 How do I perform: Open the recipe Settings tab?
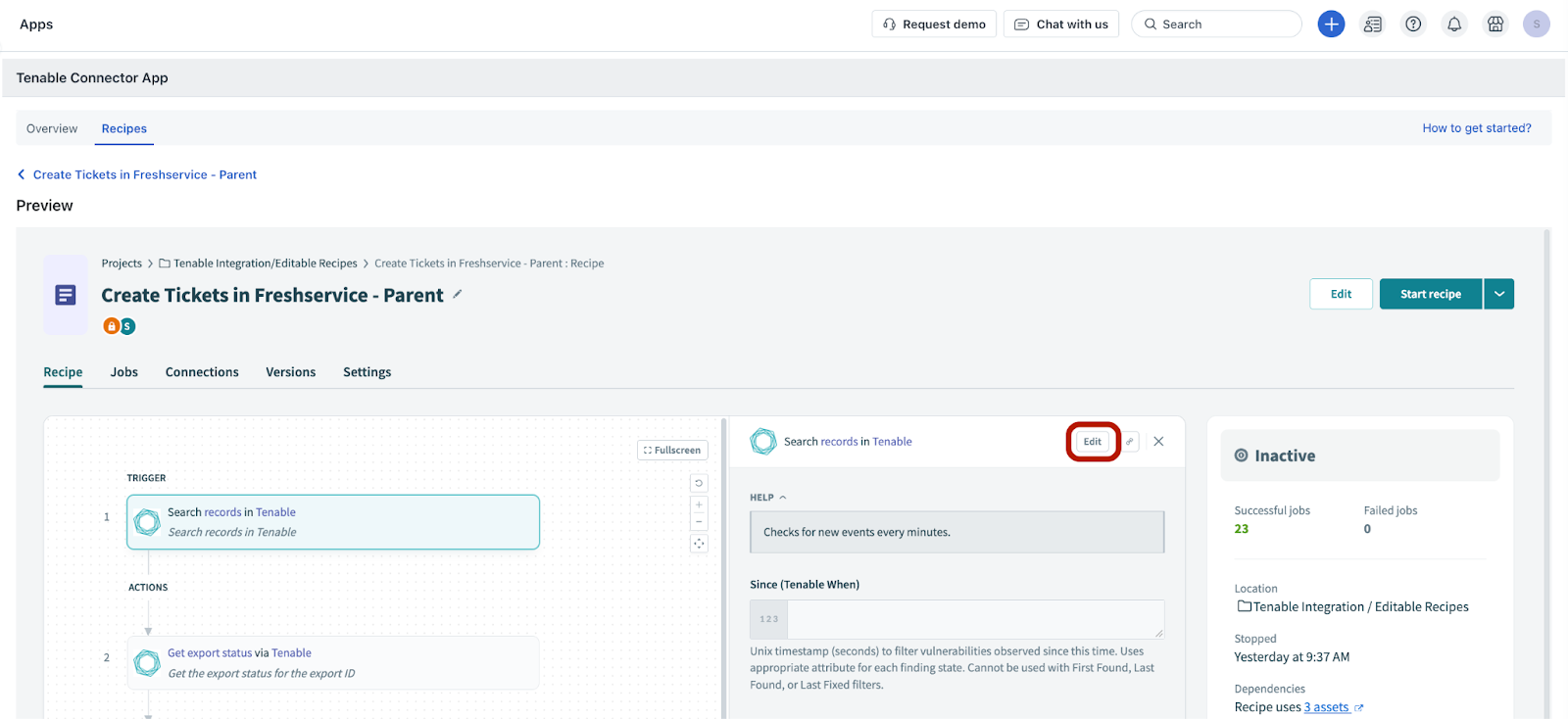pyautogui.click(x=367, y=372)
